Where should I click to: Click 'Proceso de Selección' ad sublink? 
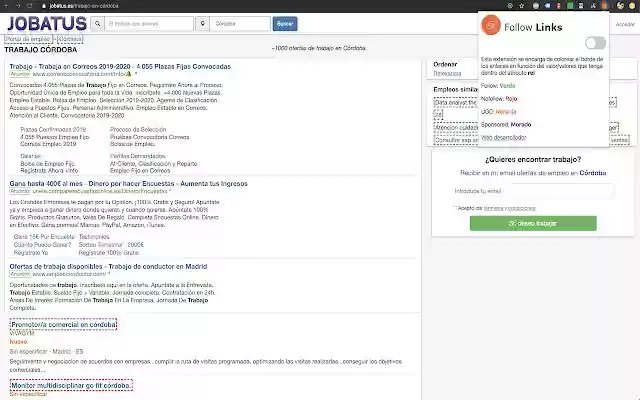pyautogui.click(x=138, y=129)
